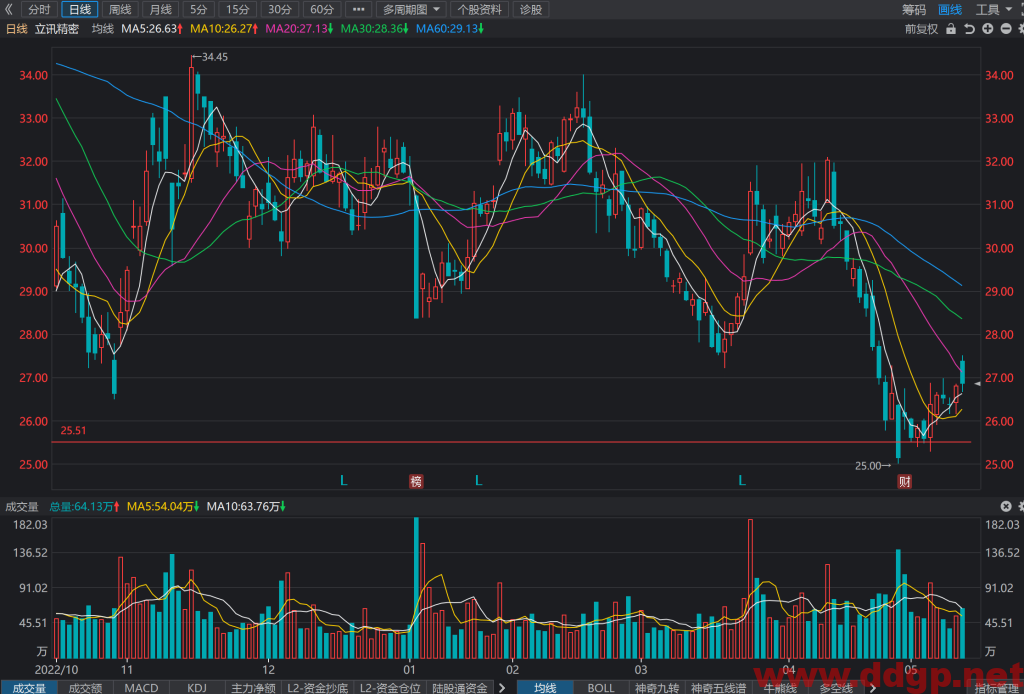Viewport: 1024px width, 694px height.
Task: Click the MA10:63.76万 volume average value
Action: 246,506
